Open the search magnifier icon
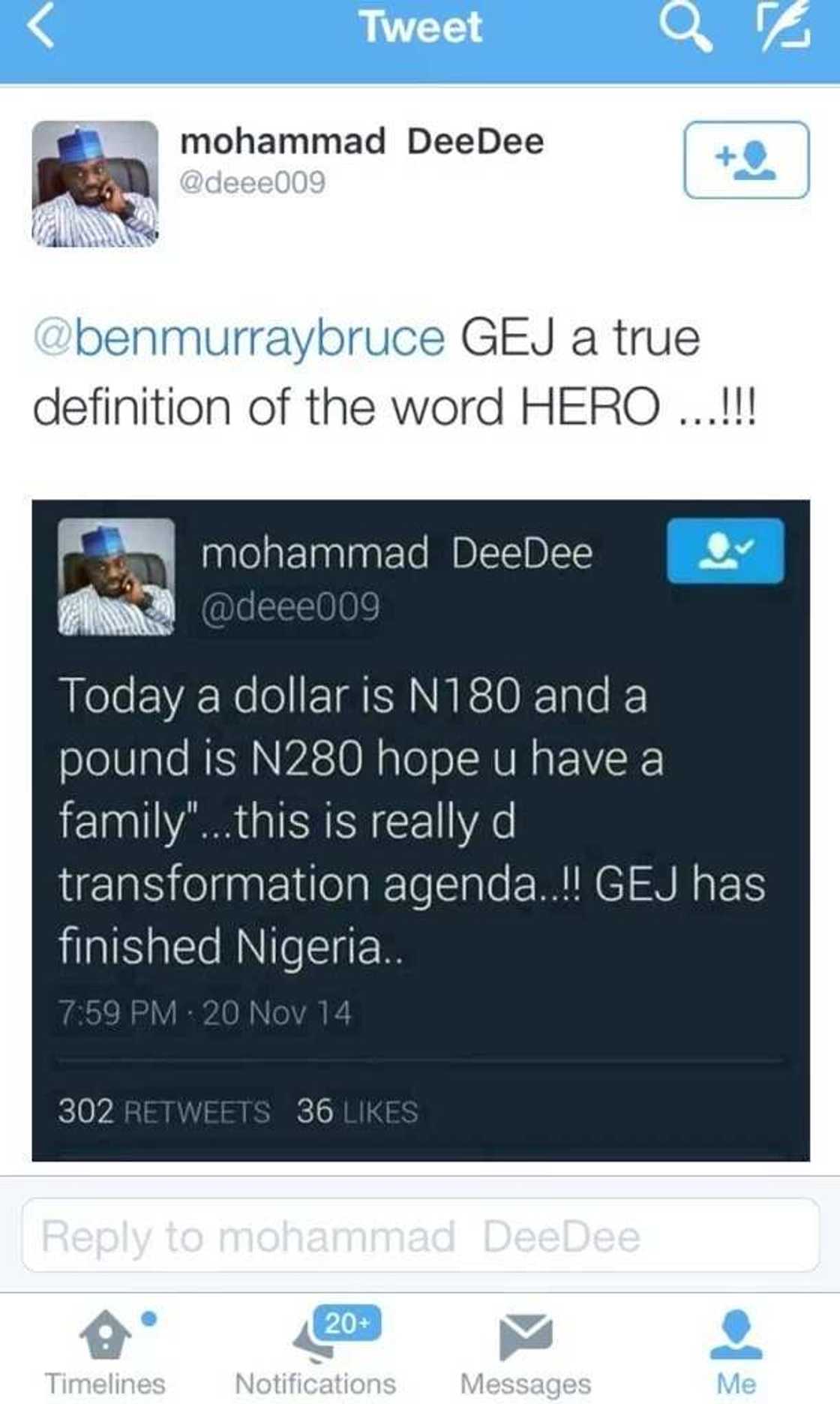The image size is (840, 1404). click(685, 28)
